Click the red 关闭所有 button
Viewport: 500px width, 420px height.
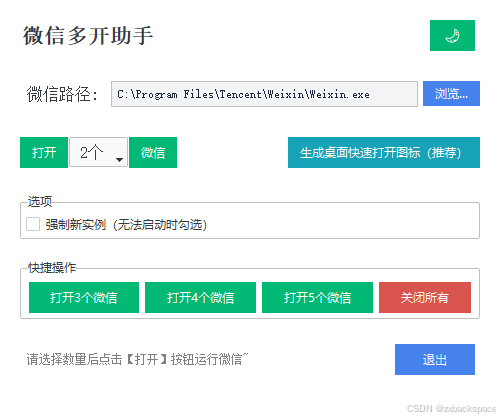tap(425, 297)
